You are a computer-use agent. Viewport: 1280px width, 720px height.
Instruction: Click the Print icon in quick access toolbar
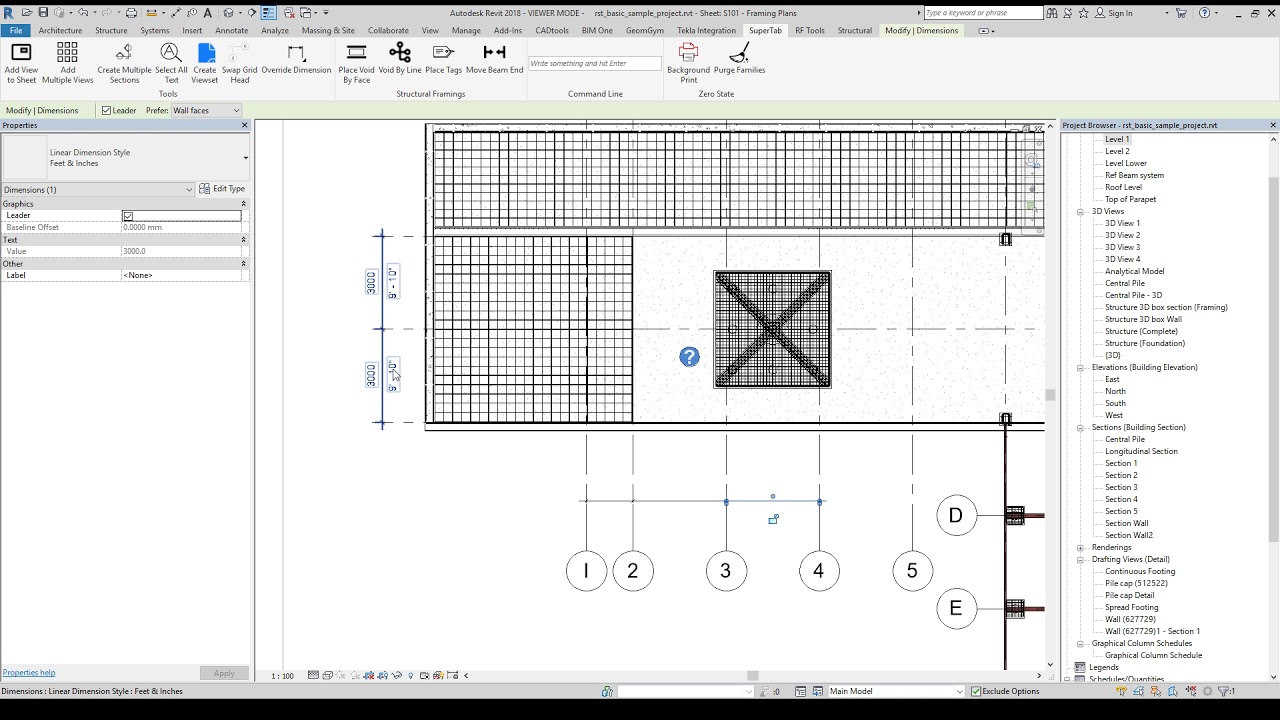[x=131, y=13]
